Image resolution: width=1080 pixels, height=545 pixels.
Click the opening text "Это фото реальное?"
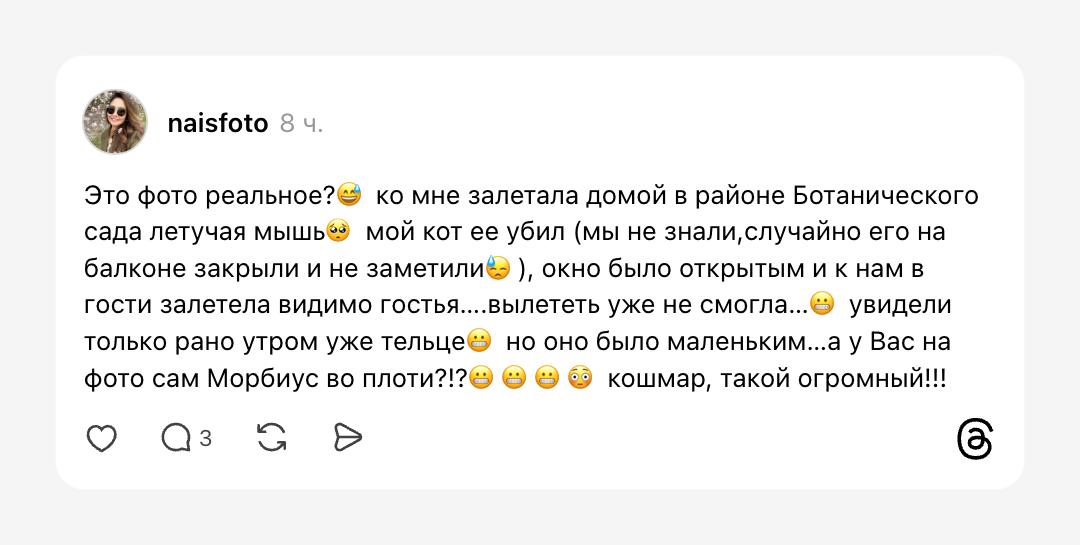(x=210, y=194)
